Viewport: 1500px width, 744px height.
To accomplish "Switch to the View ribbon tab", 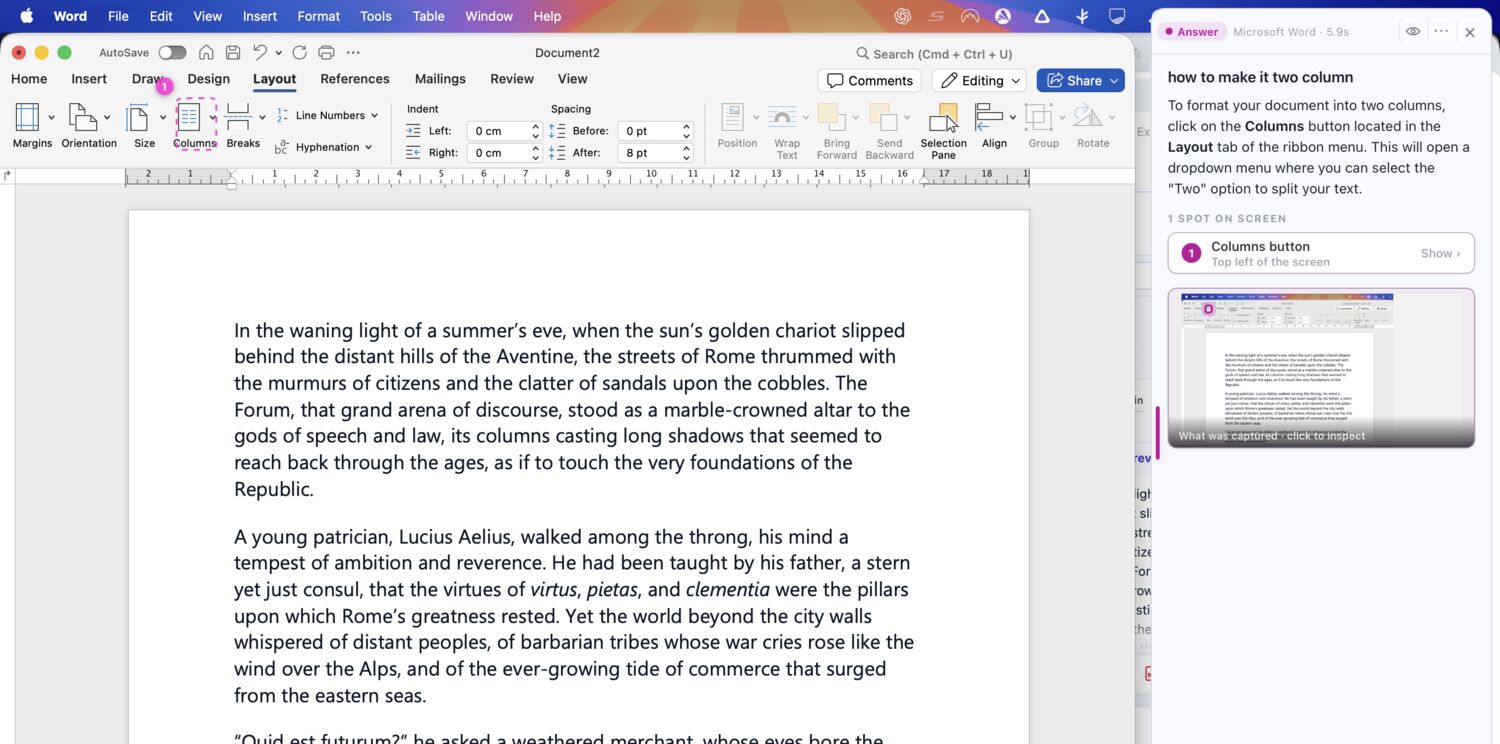I will [573, 79].
